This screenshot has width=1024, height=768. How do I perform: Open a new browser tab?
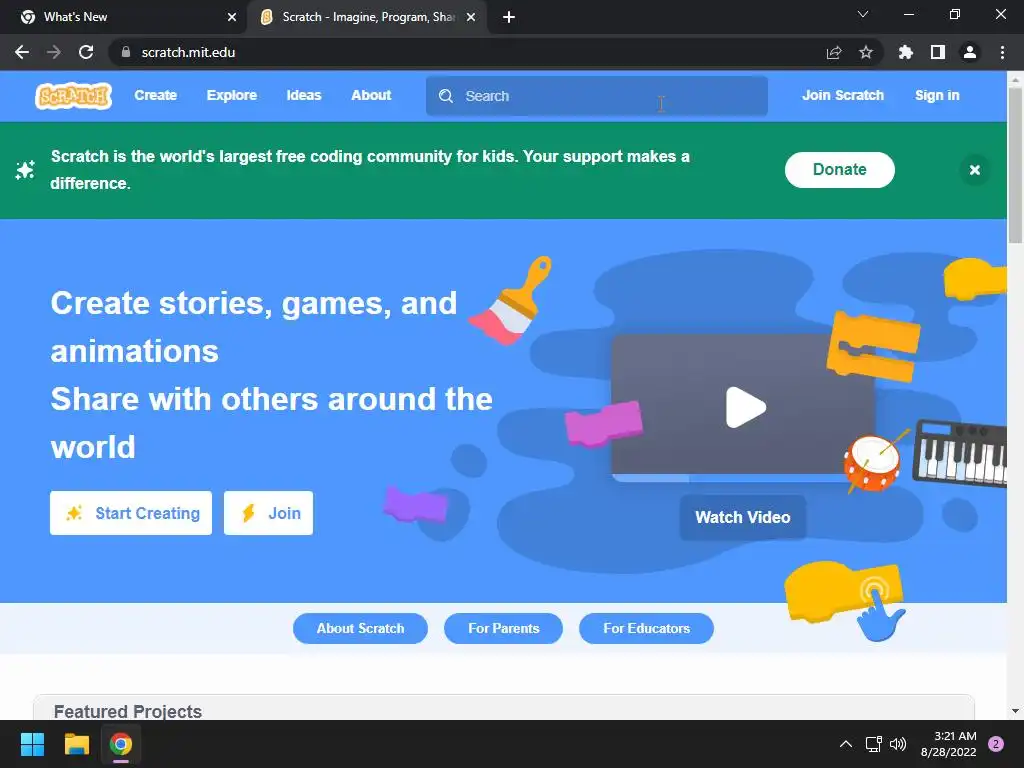509,18
